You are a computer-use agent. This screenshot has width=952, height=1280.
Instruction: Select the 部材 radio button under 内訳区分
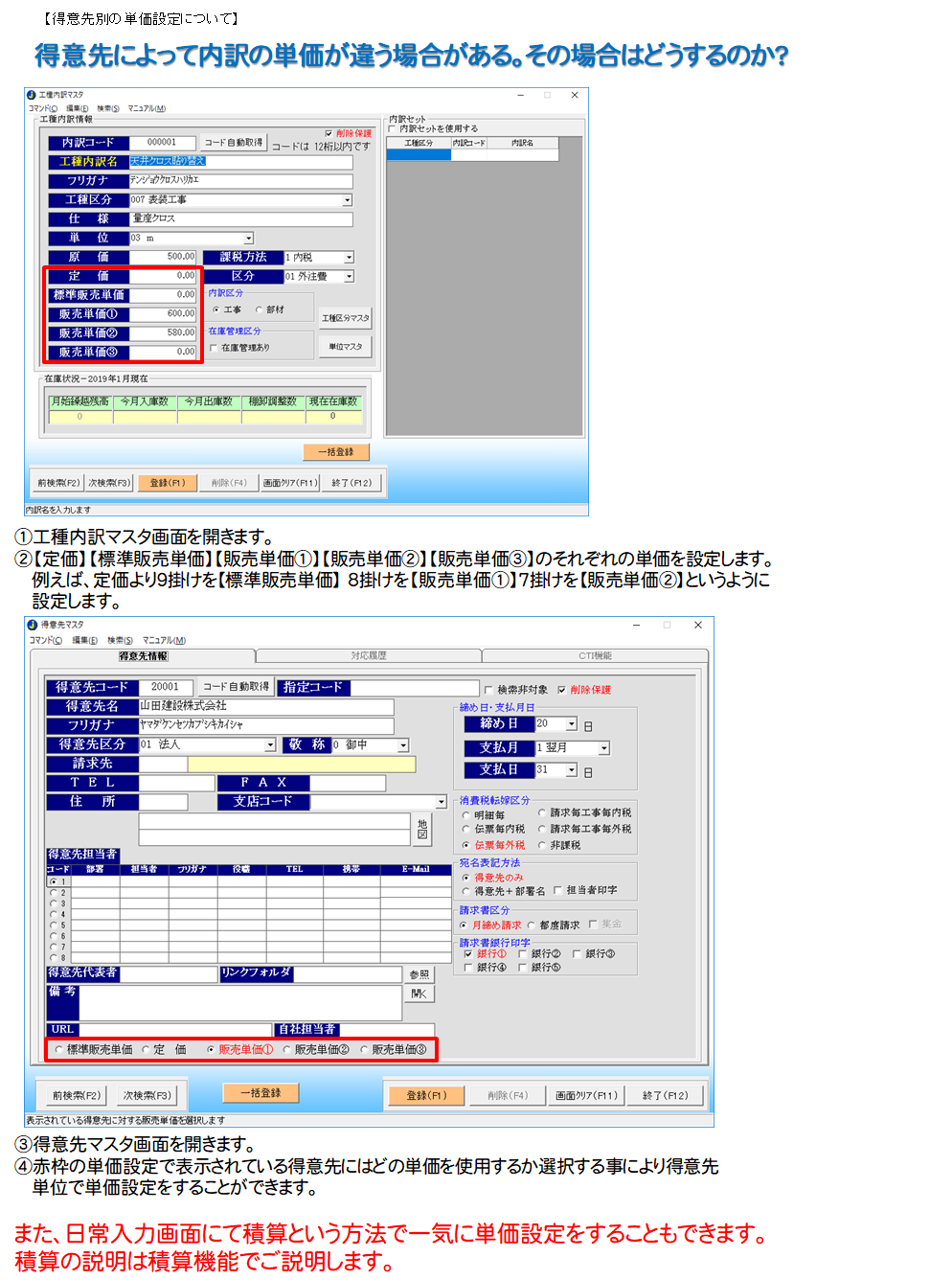[x=260, y=309]
